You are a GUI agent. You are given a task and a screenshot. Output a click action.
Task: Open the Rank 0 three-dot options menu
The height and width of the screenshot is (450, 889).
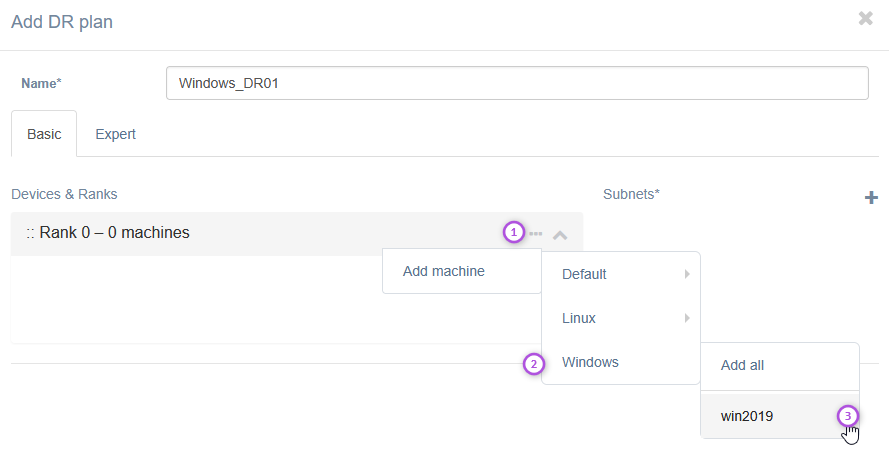(x=536, y=233)
